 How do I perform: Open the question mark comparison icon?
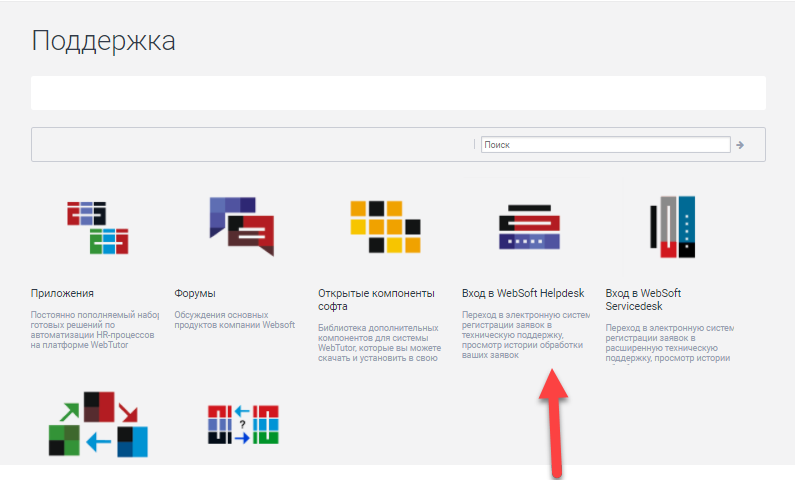point(243,424)
